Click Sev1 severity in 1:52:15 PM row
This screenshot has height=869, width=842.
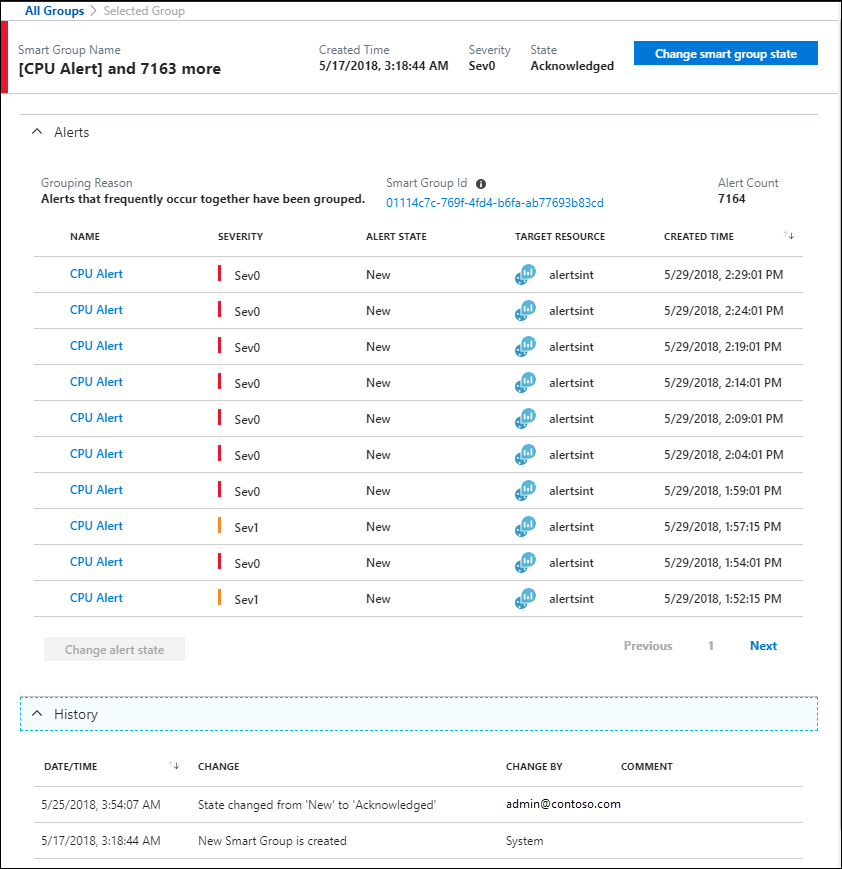click(x=246, y=600)
